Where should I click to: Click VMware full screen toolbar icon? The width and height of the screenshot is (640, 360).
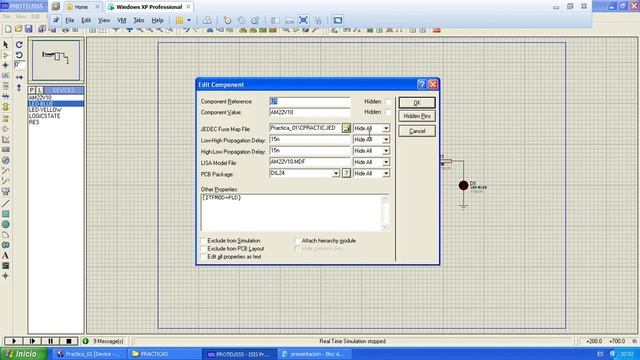303,20
